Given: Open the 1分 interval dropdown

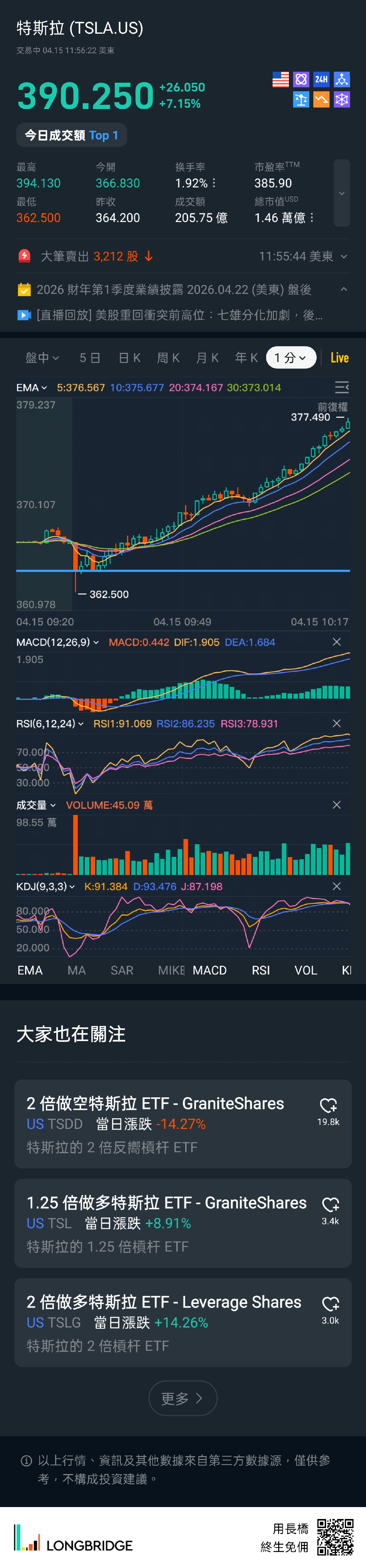Looking at the screenshot, I should (x=291, y=358).
